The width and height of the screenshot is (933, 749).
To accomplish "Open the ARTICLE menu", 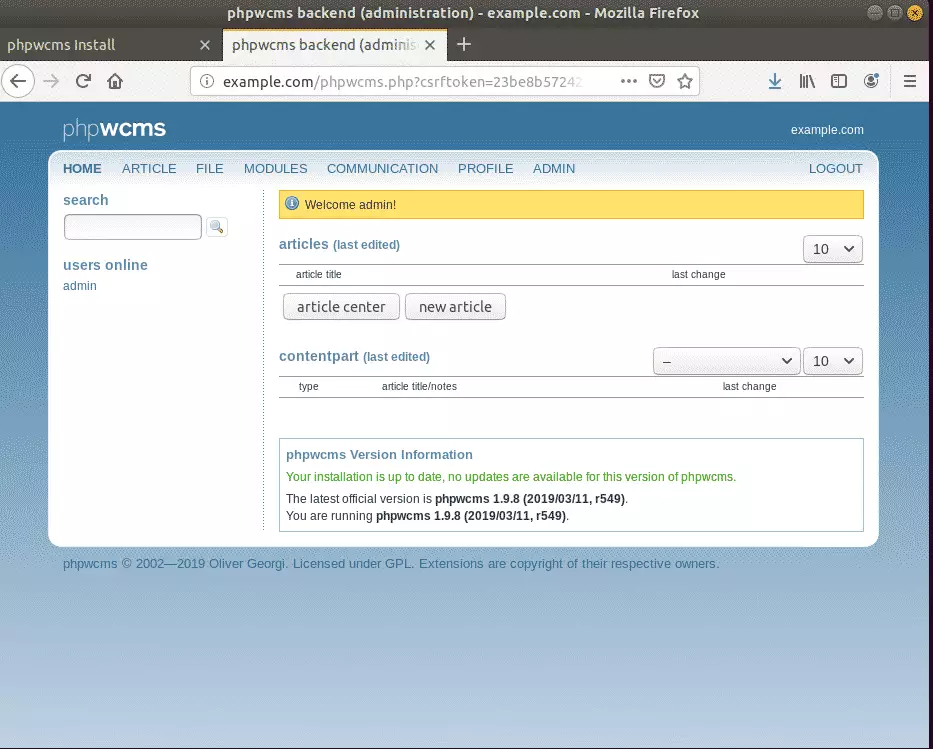I will [x=149, y=168].
